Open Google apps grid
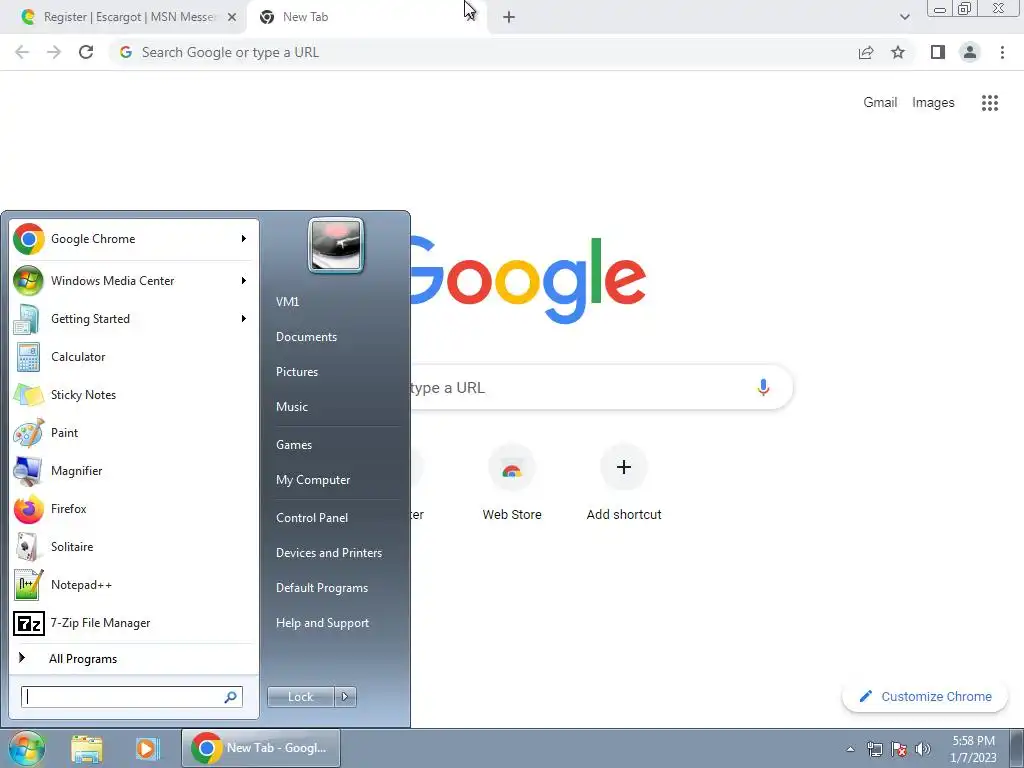This screenshot has height=768, width=1024. (x=990, y=103)
